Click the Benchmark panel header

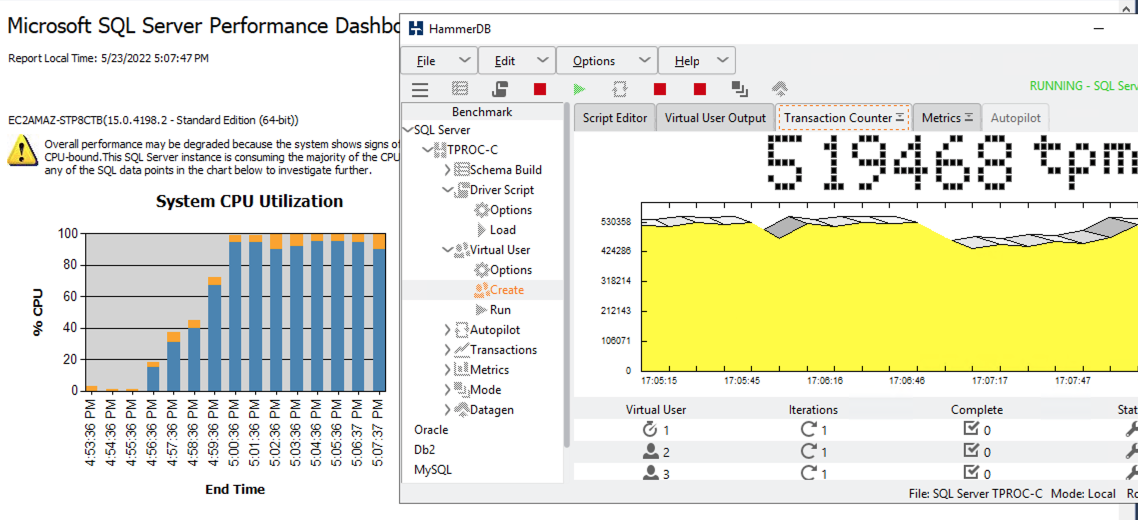tap(482, 112)
